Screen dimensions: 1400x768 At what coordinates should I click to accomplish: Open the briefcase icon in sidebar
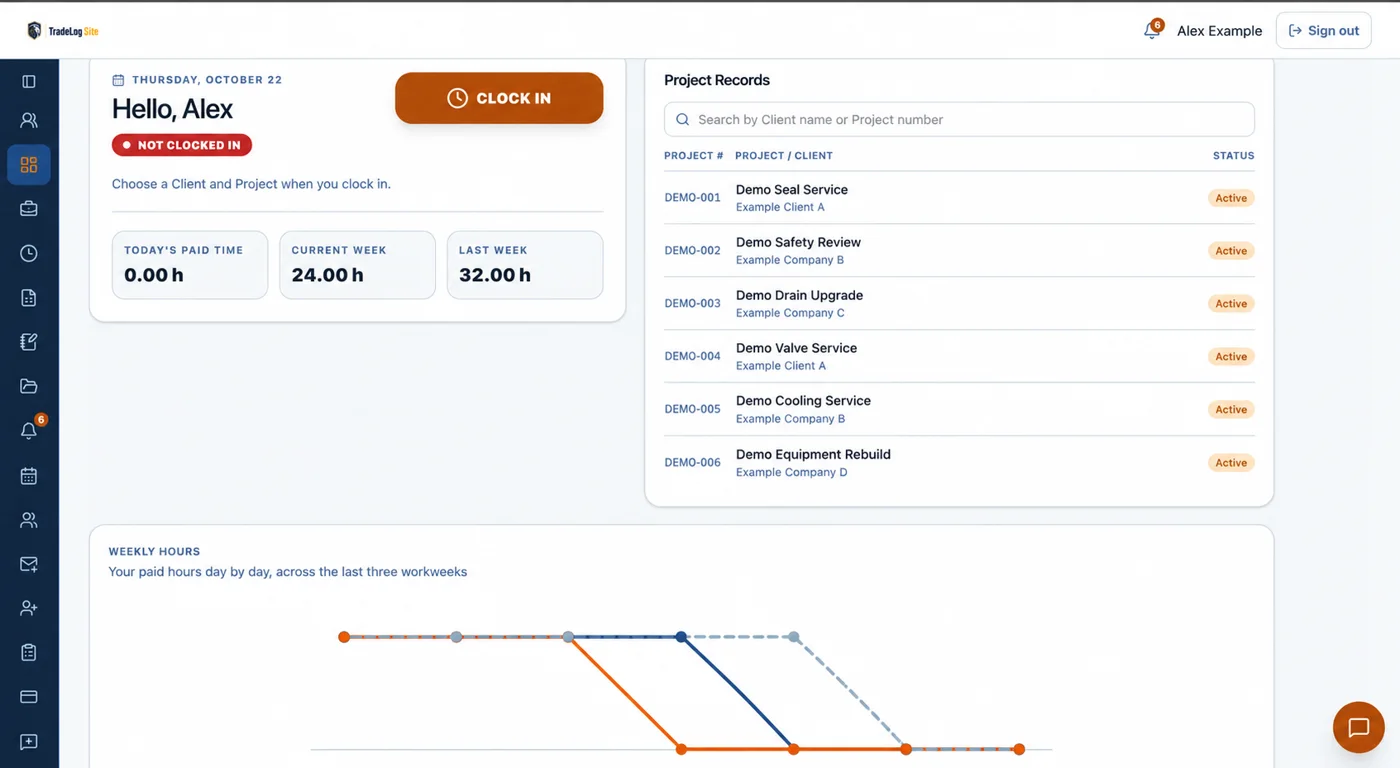pos(29,209)
